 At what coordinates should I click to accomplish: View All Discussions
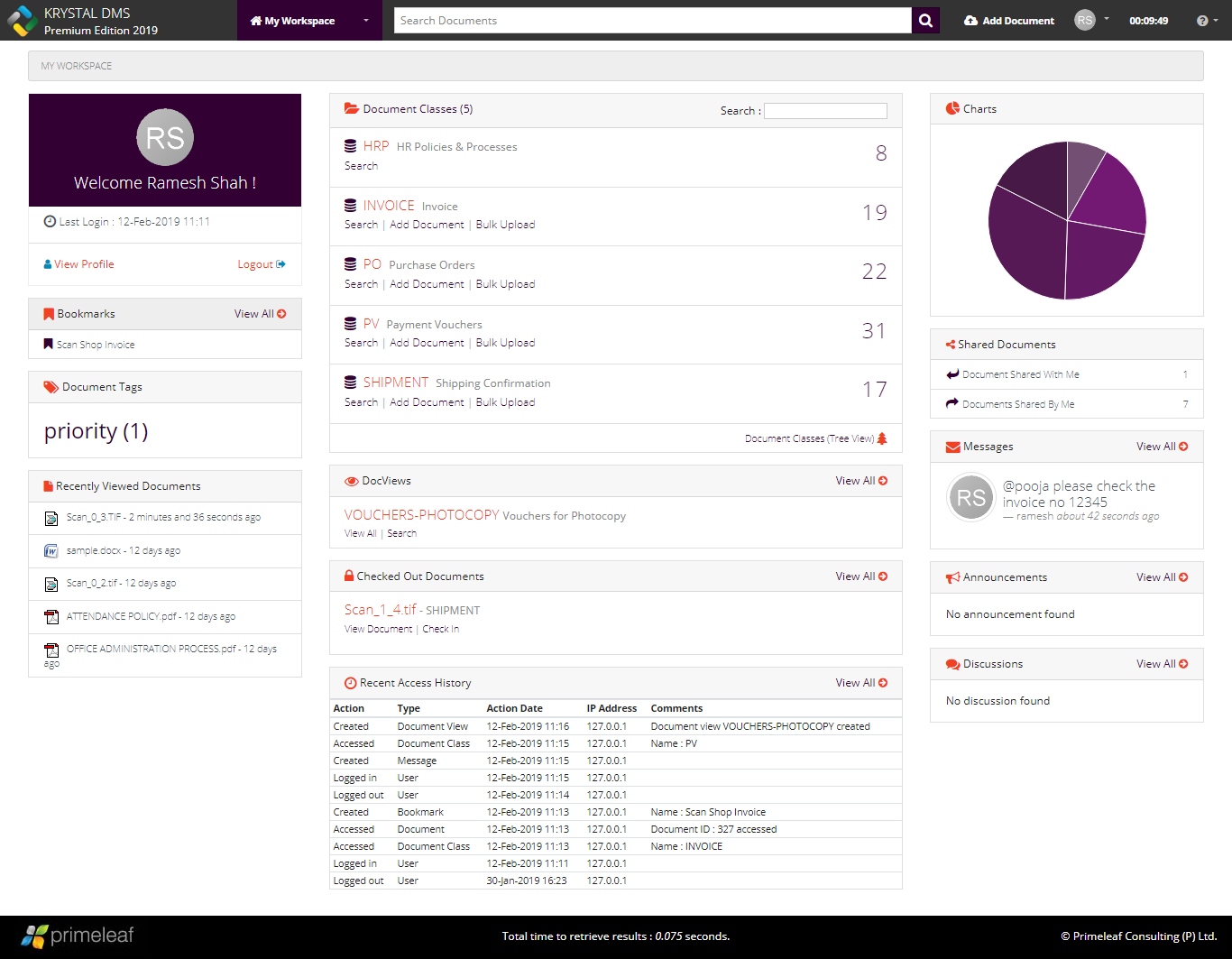coord(1162,664)
